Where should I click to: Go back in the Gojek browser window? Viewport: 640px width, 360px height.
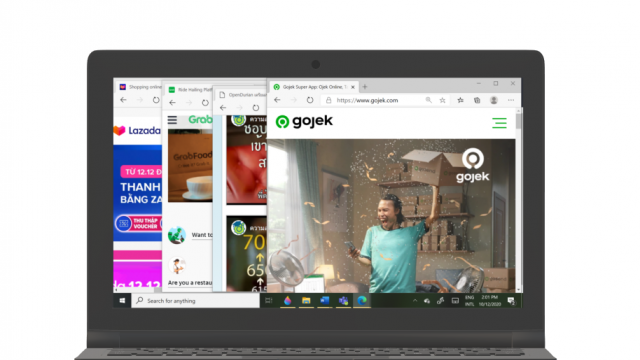pos(278,100)
